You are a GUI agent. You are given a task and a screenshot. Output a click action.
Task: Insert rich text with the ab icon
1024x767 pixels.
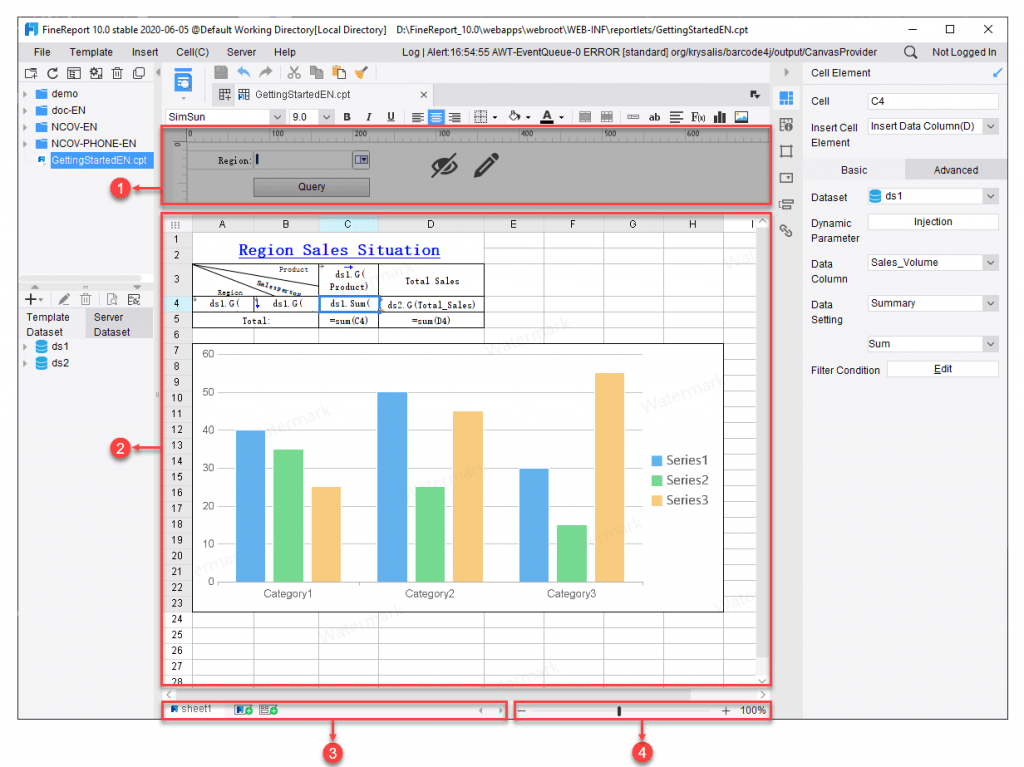pos(654,117)
